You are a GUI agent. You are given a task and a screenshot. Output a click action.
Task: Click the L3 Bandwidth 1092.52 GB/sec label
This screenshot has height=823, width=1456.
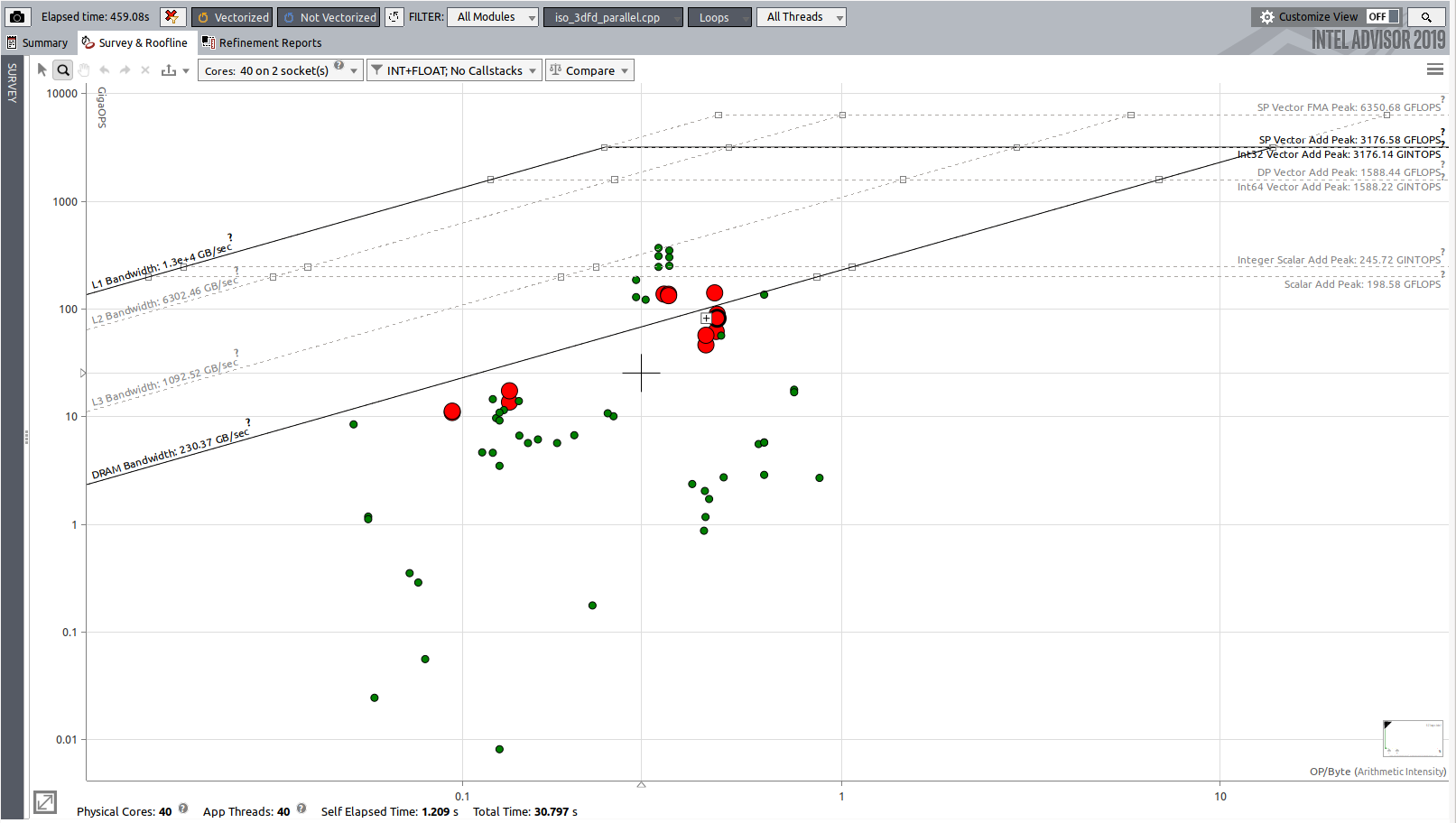pyautogui.click(x=165, y=384)
